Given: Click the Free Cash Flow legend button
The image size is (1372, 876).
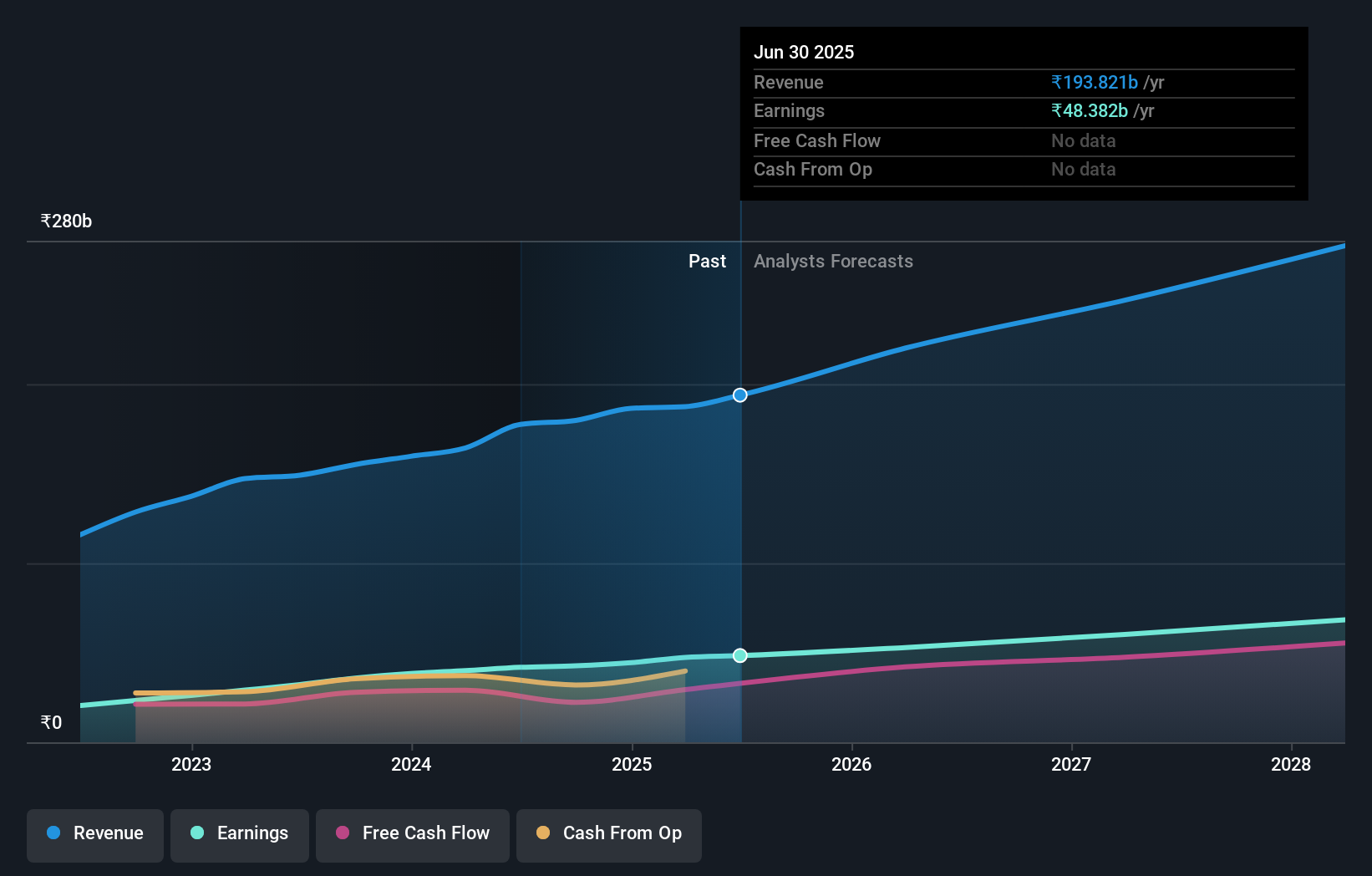Looking at the screenshot, I should (x=412, y=834).
